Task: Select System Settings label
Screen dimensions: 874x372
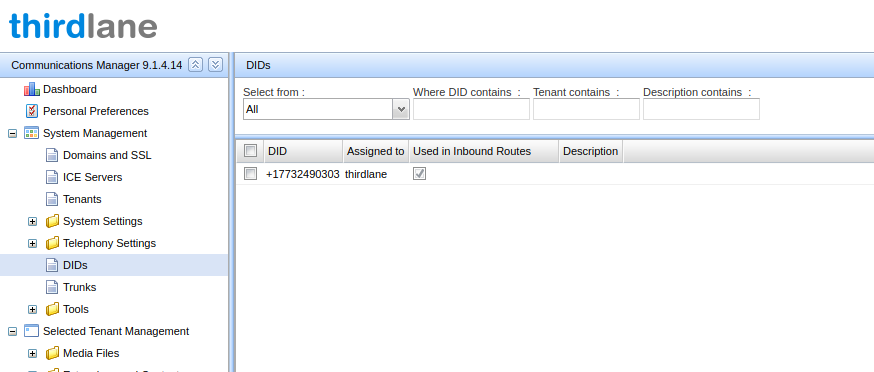Action: 103,221
